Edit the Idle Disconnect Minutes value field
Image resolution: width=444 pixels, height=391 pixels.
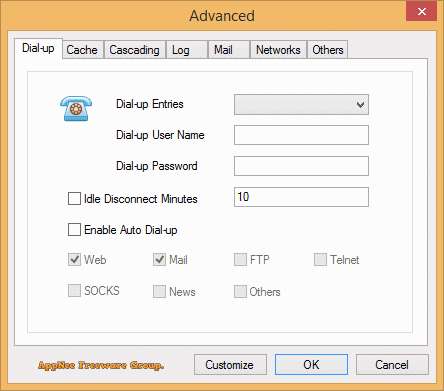(301, 197)
